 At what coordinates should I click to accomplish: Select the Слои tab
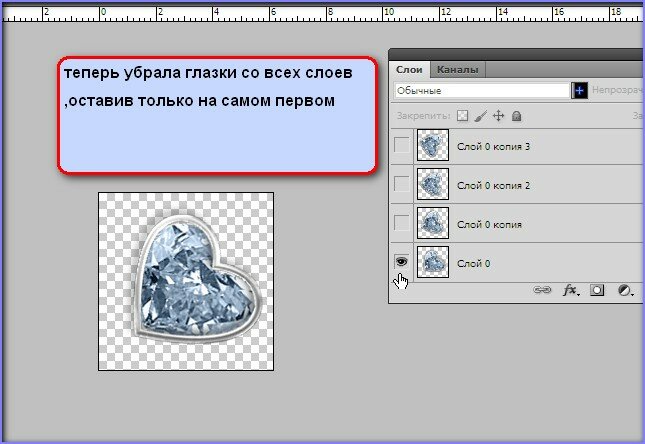409,70
